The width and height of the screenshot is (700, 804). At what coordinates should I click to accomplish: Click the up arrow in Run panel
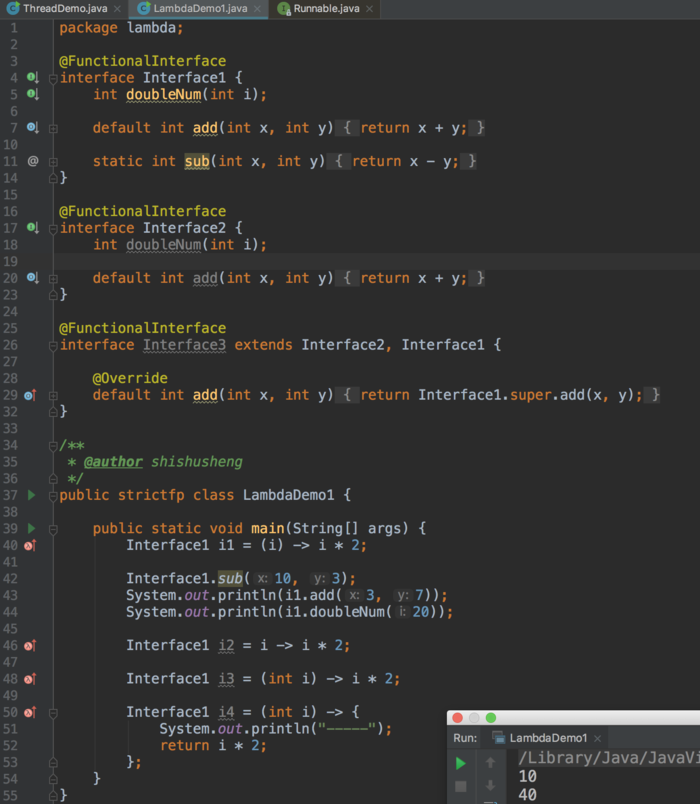click(x=490, y=763)
